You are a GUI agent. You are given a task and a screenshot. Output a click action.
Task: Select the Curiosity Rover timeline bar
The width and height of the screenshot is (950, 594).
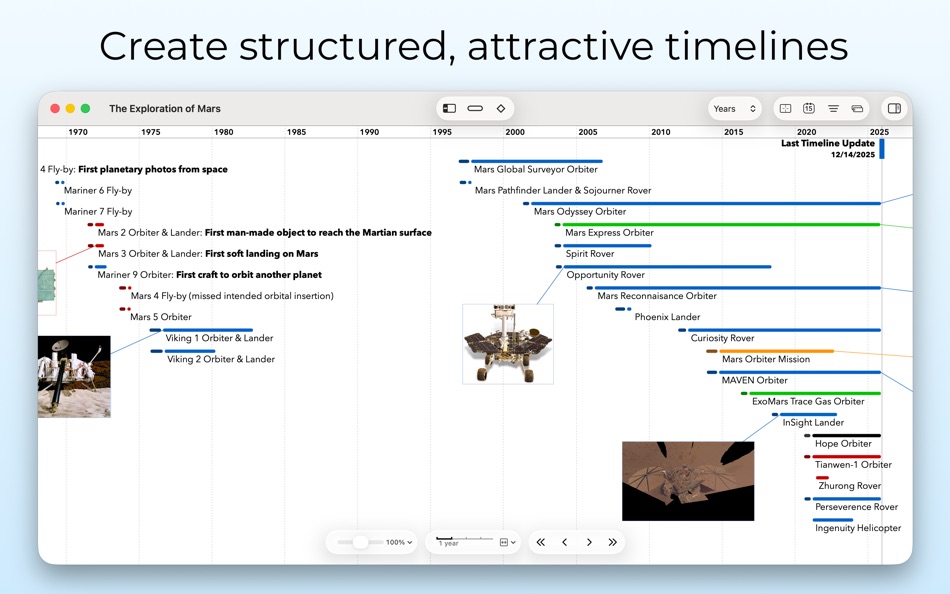point(780,330)
